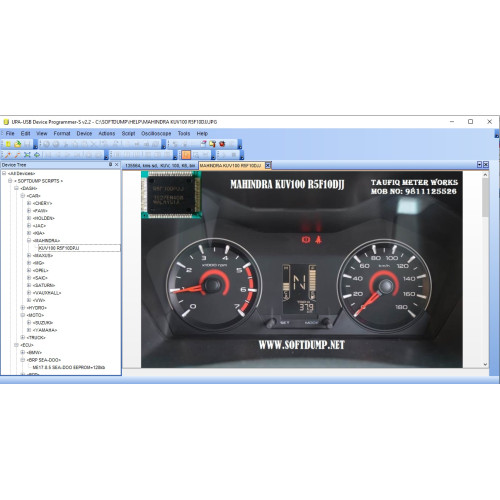Select the JAC tree item

(x=39, y=226)
